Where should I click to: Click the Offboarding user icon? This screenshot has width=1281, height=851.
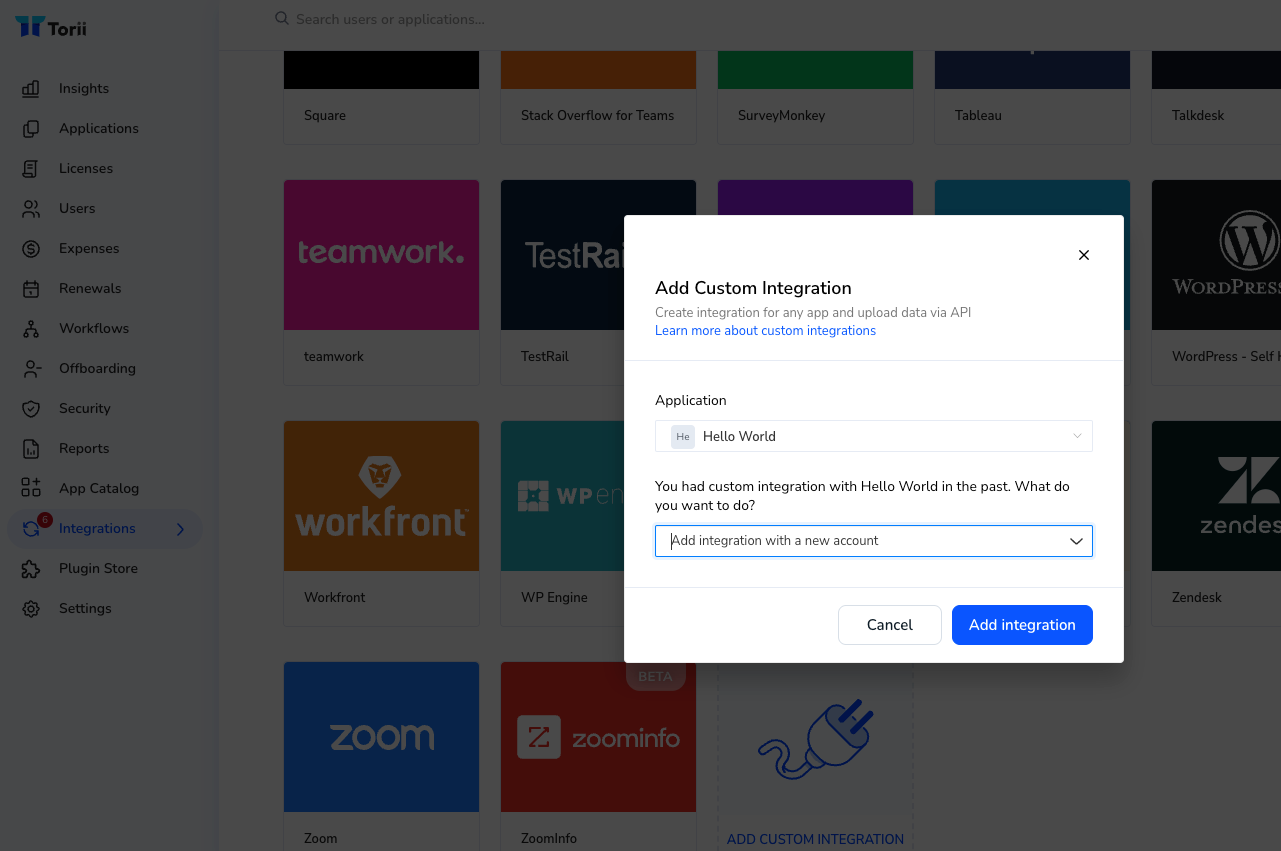31,368
